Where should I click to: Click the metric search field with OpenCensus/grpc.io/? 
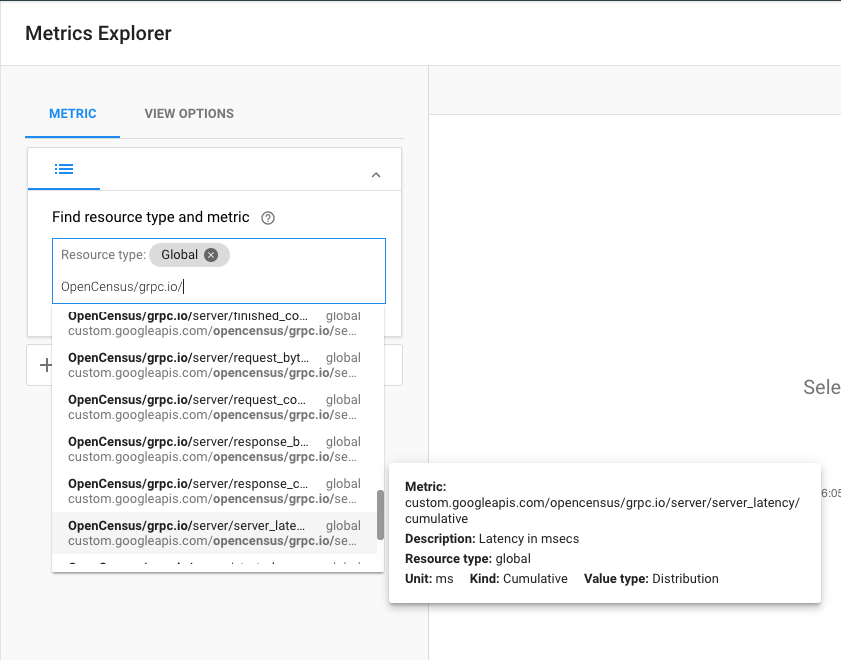[x=218, y=287]
